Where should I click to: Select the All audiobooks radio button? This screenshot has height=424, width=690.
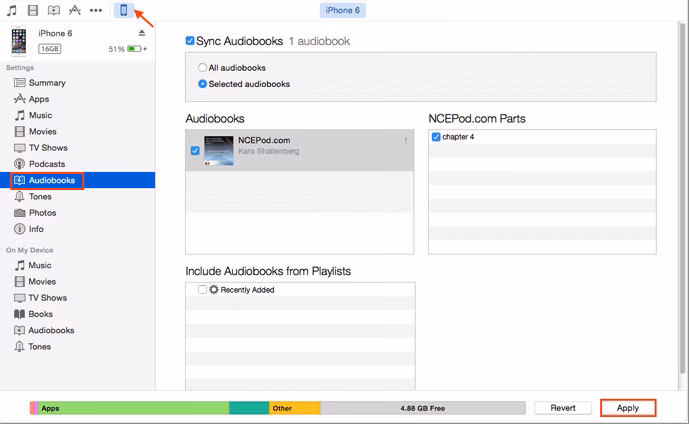point(203,68)
